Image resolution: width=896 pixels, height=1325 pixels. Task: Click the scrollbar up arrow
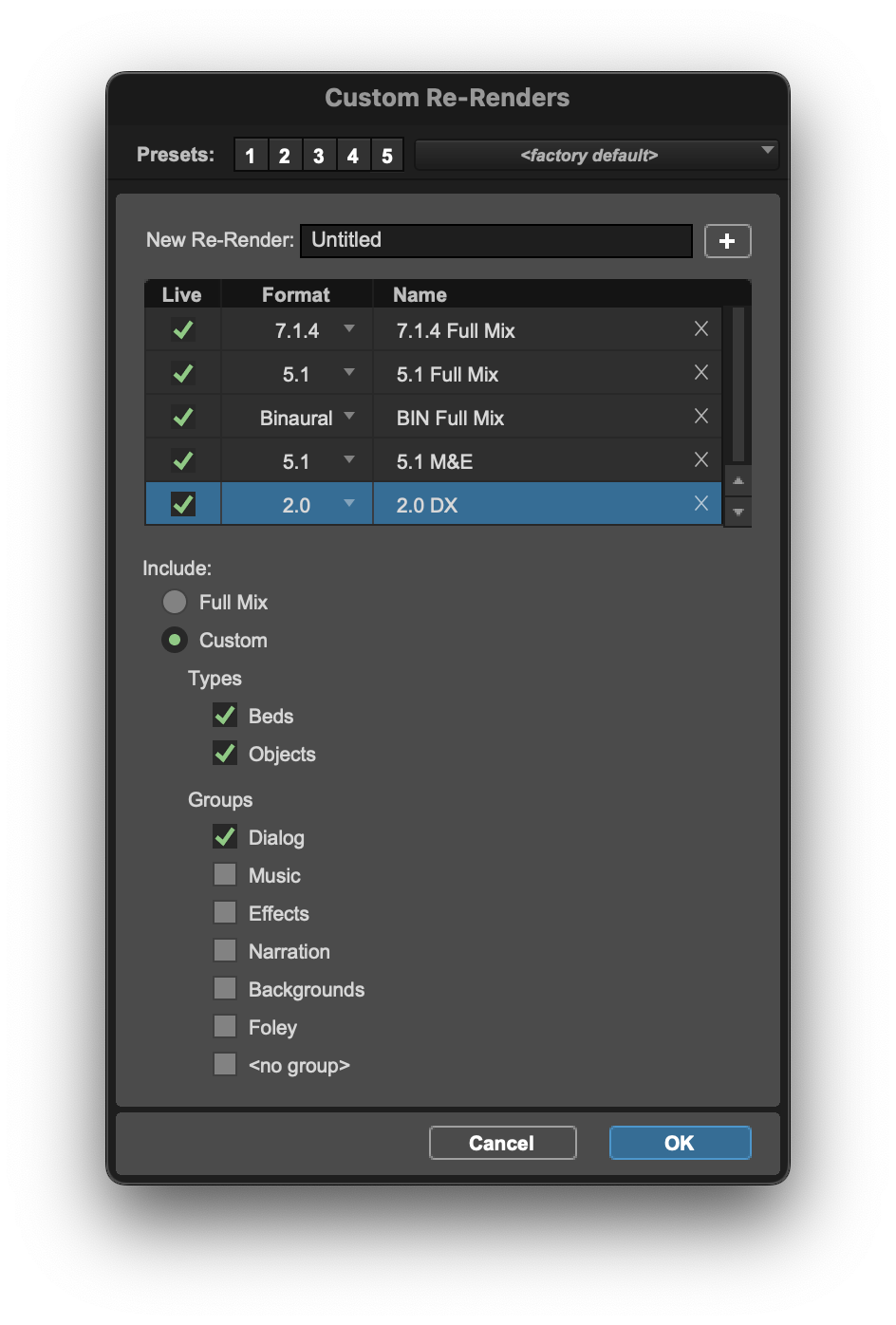[737, 481]
